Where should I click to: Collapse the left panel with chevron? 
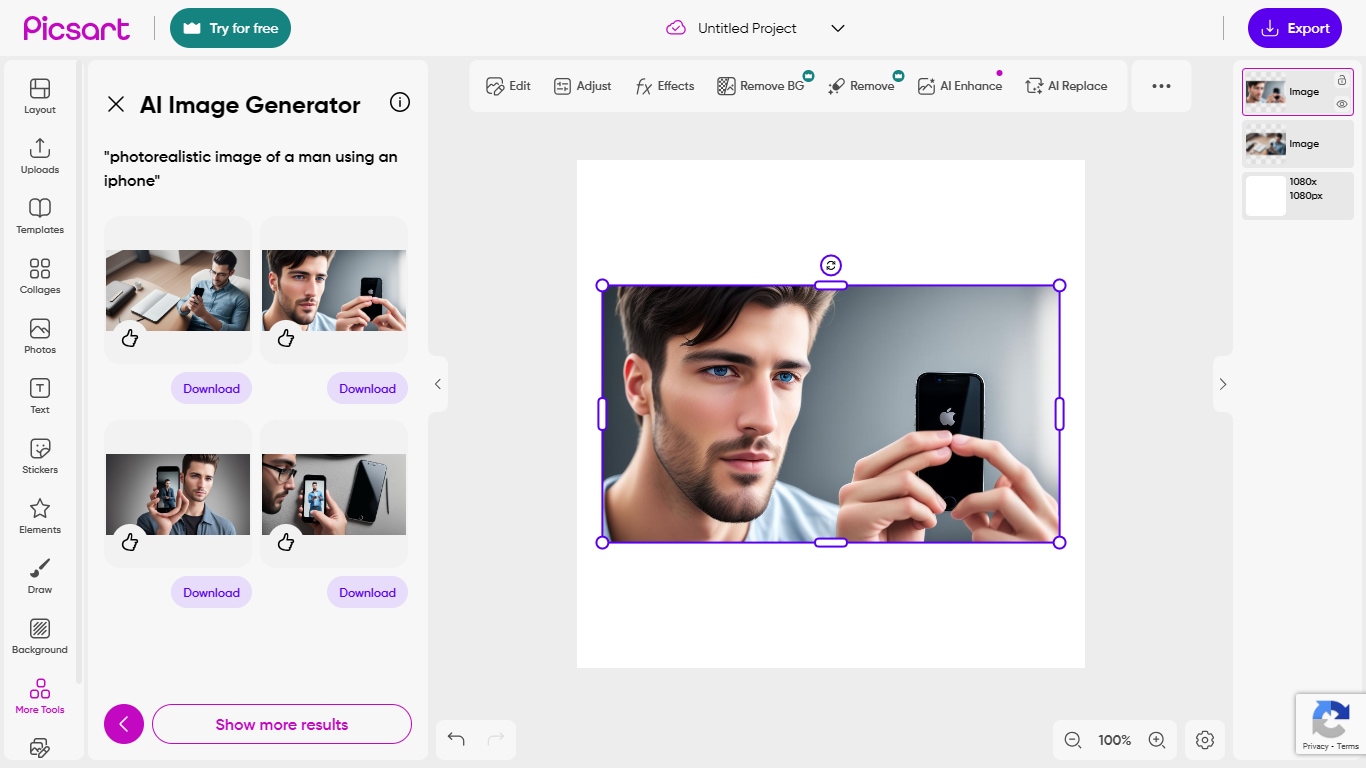point(437,384)
